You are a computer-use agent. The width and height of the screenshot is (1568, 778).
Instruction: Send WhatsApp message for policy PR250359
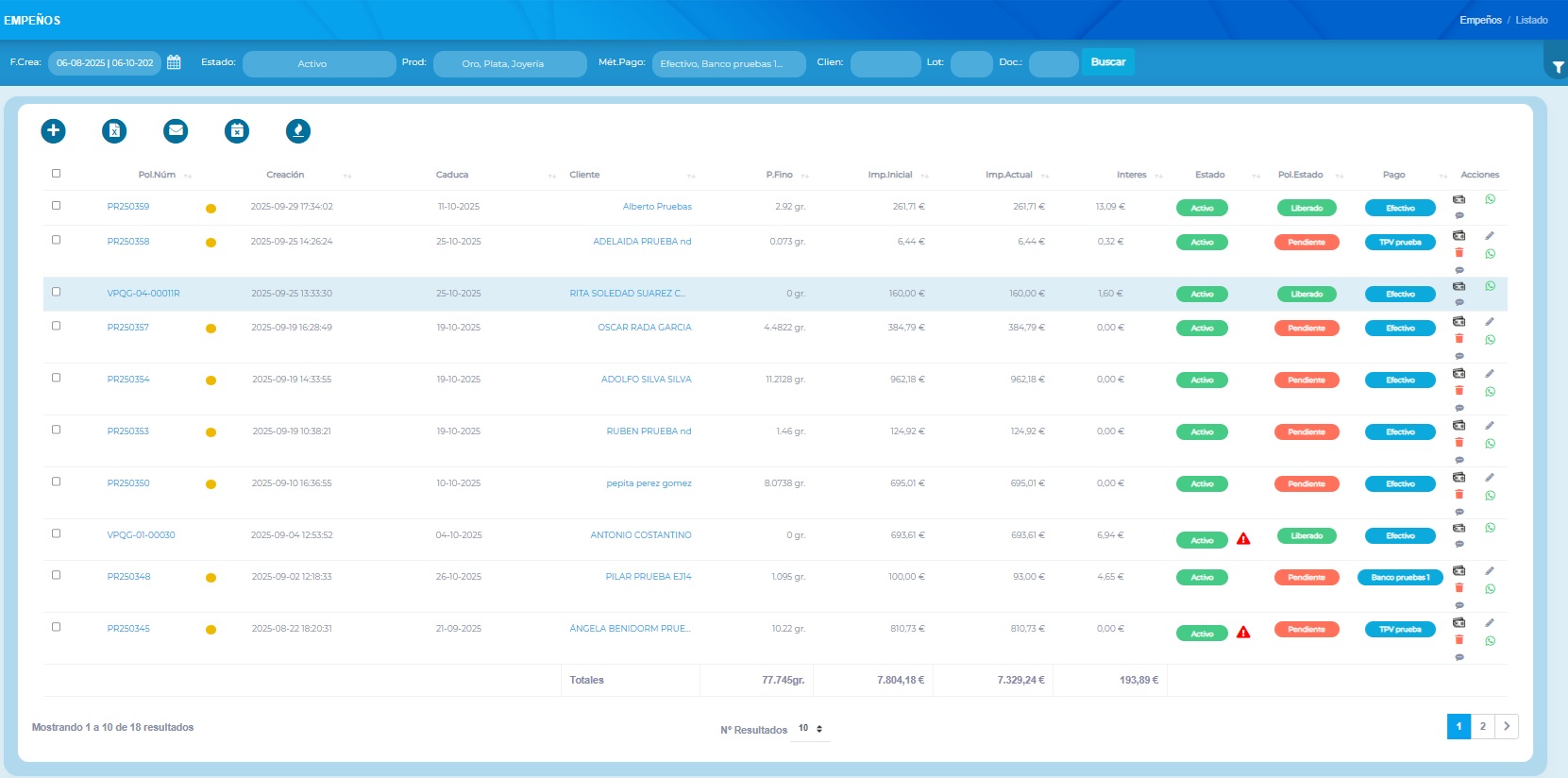point(1490,199)
